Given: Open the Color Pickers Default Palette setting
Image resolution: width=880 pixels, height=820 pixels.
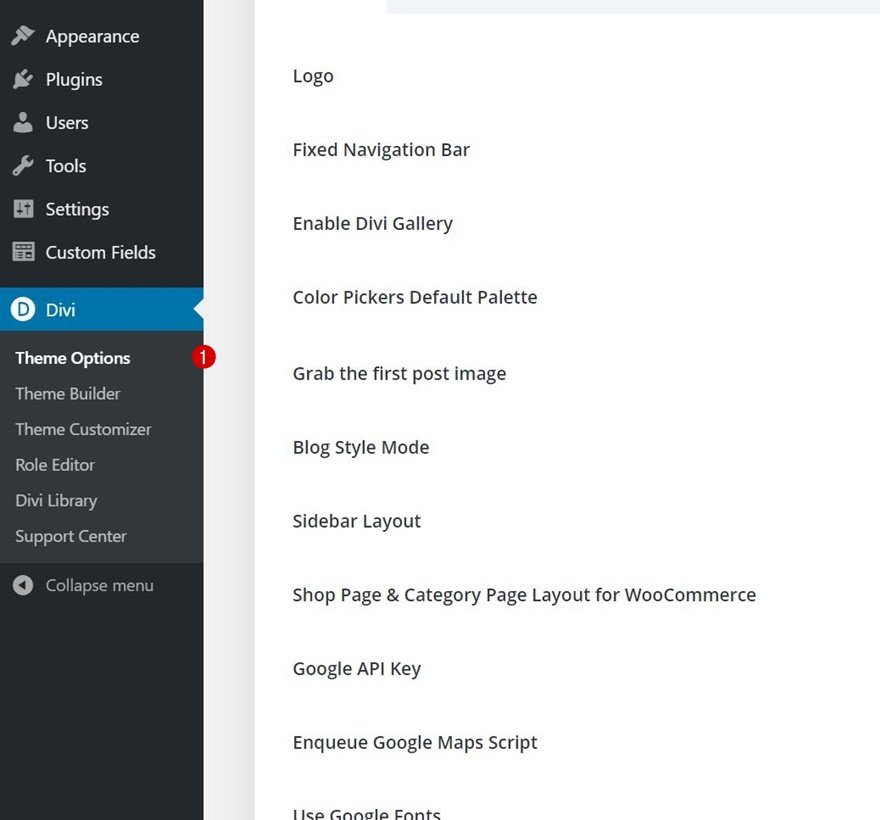Looking at the screenshot, I should click(414, 297).
